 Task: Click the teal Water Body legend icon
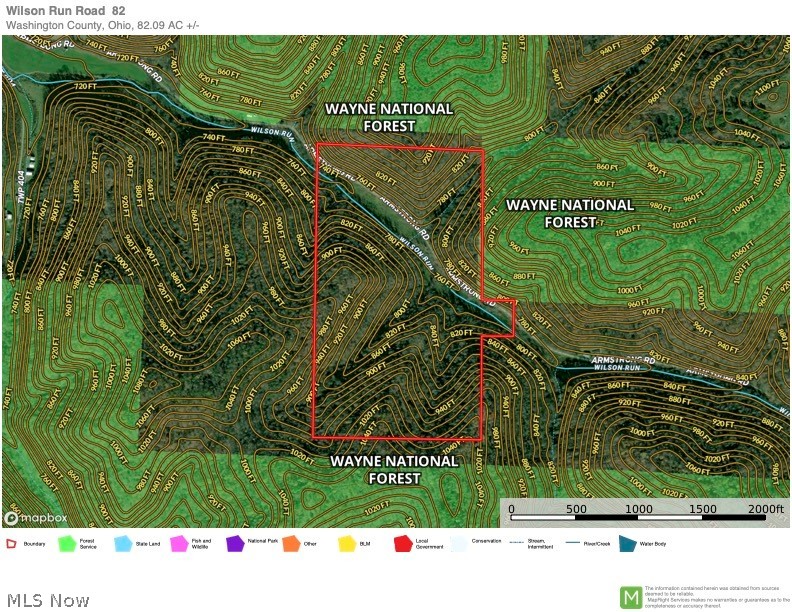click(628, 544)
